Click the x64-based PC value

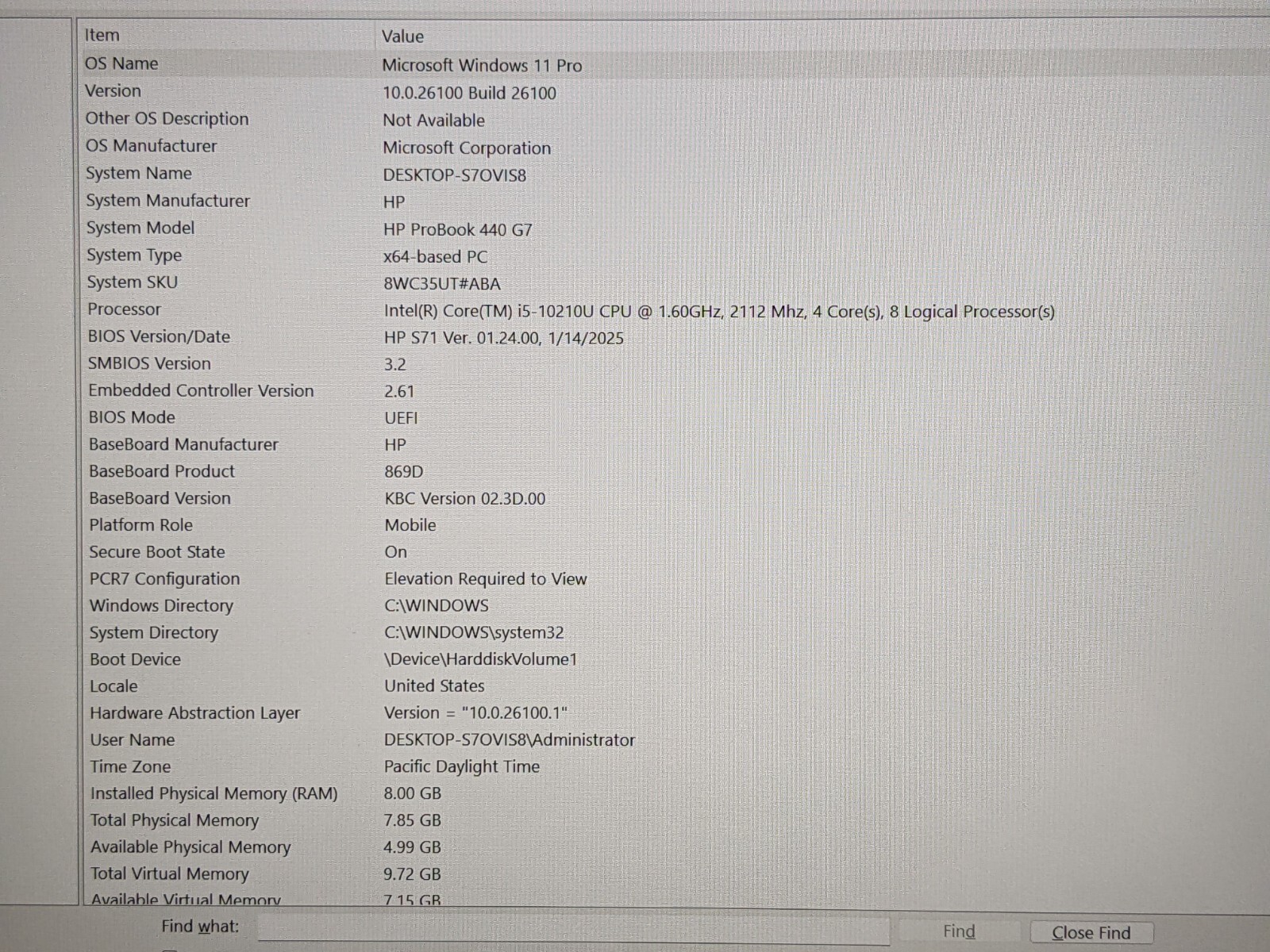[x=435, y=257]
